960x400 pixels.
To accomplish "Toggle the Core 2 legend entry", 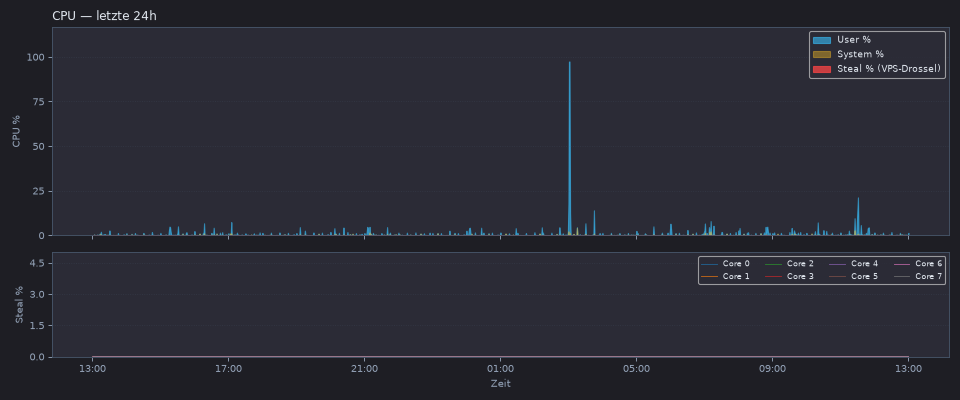I will [790, 264].
